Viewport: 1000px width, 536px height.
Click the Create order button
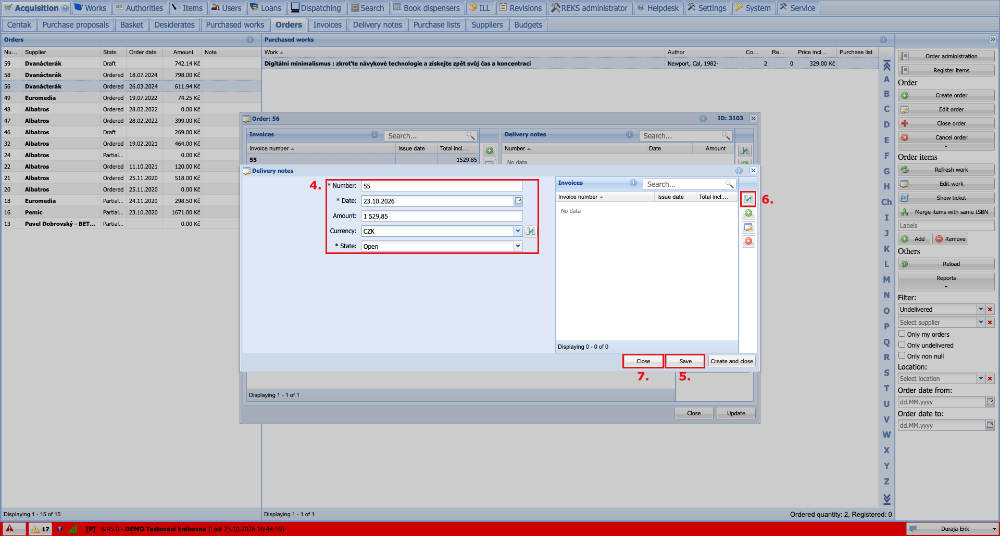tap(946, 95)
